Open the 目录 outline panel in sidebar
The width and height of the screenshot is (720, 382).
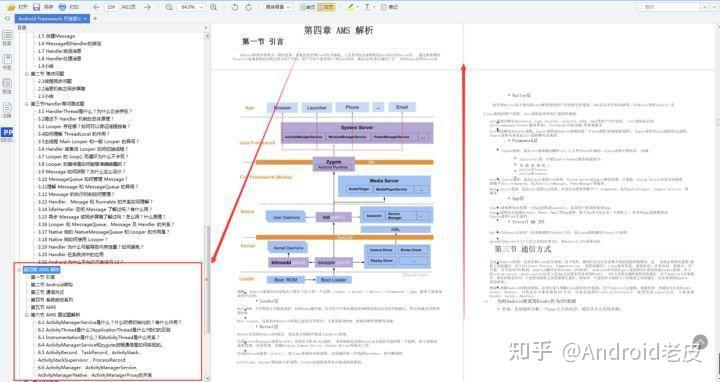pyautogui.click(x=7, y=38)
